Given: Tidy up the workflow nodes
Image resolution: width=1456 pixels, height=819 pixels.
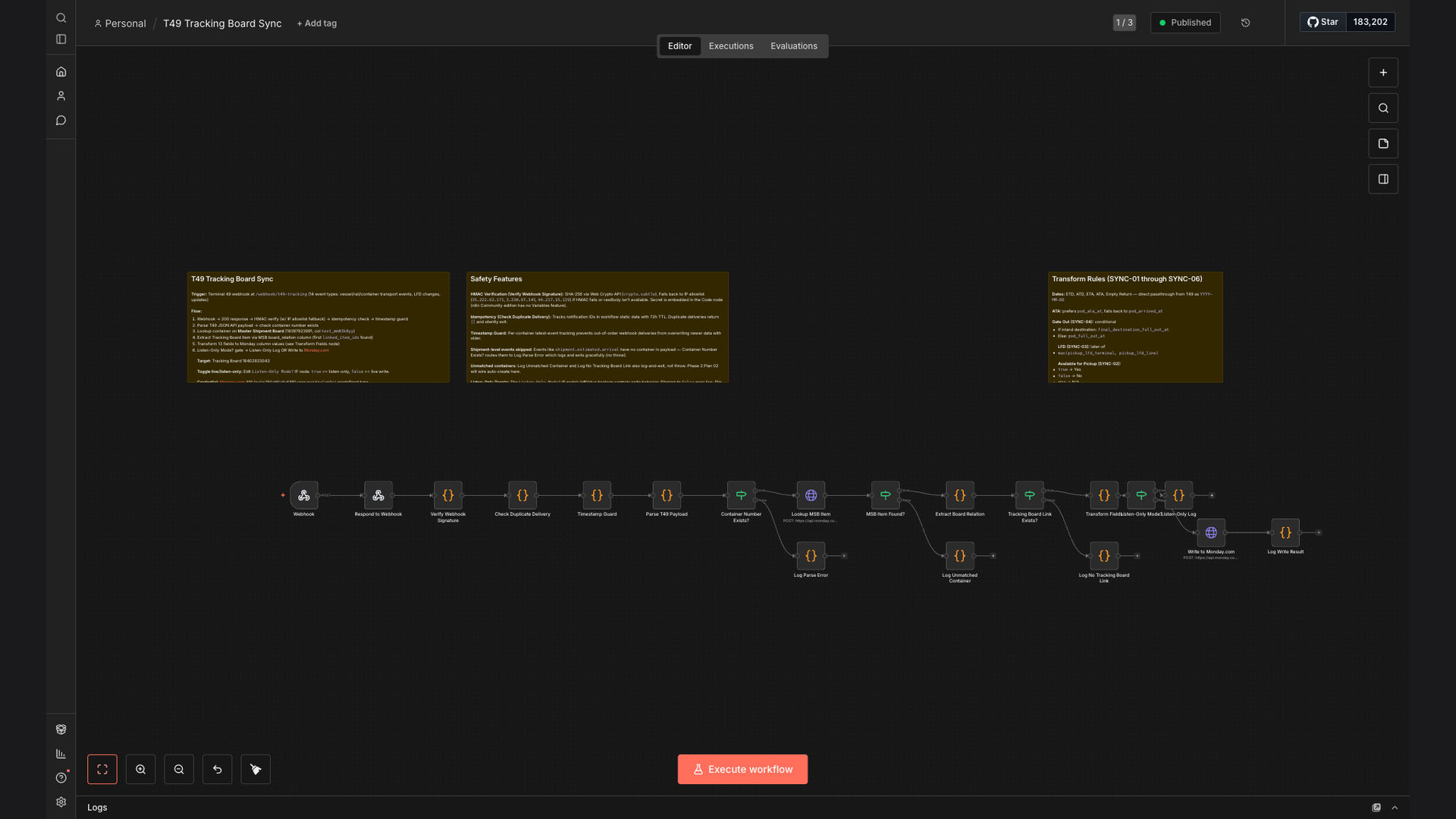Looking at the screenshot, I should pos(256,770).
